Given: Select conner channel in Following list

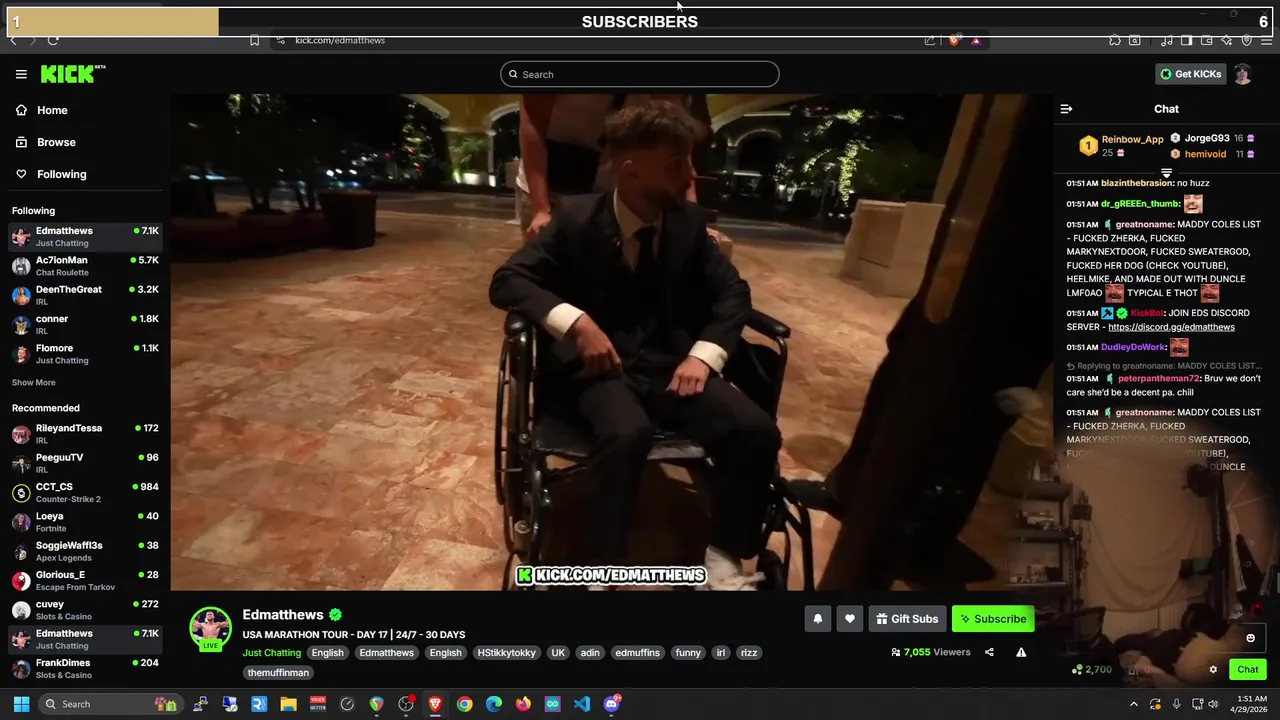Looking at the screenshot, I should point(85,324).
